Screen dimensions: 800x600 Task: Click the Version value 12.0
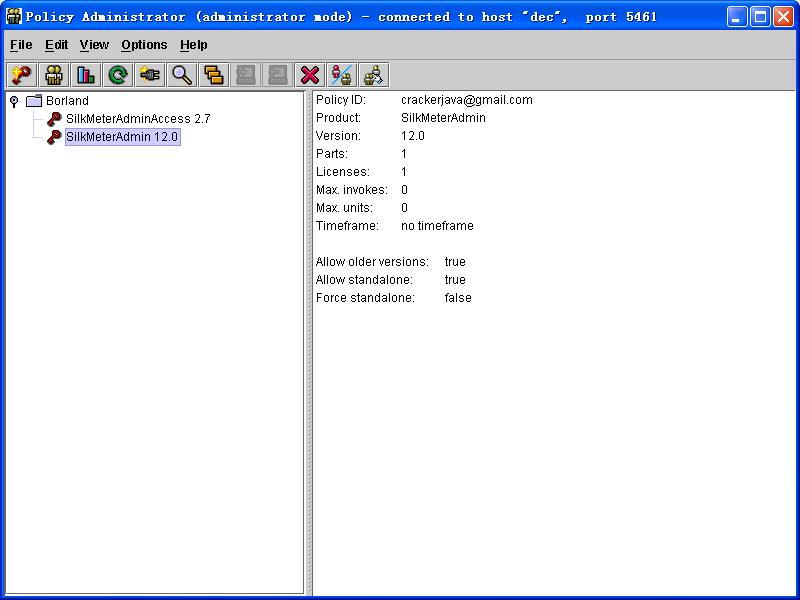(x=413, y=136)
